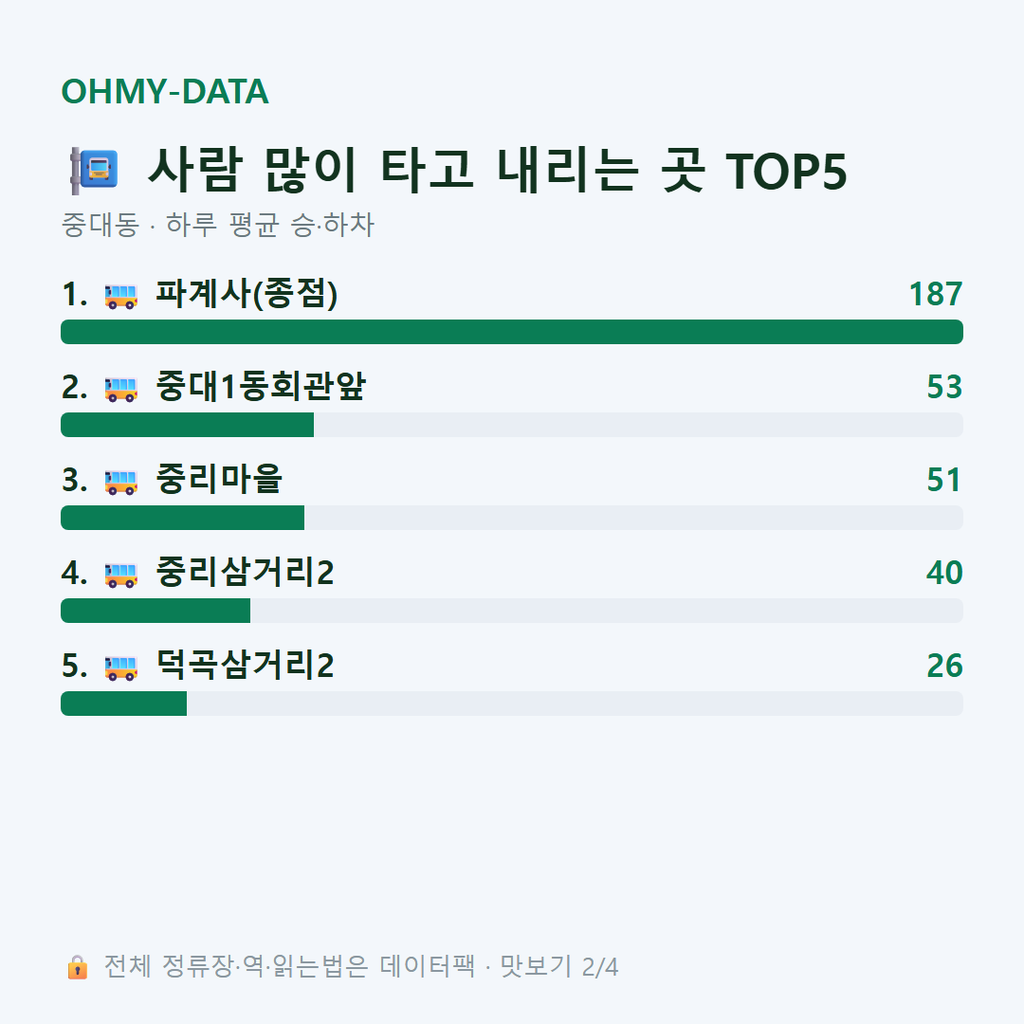Click the bus icon beside 덕곡삼거리2
Screen dimensions: 1024x1024
pos(121,667)
